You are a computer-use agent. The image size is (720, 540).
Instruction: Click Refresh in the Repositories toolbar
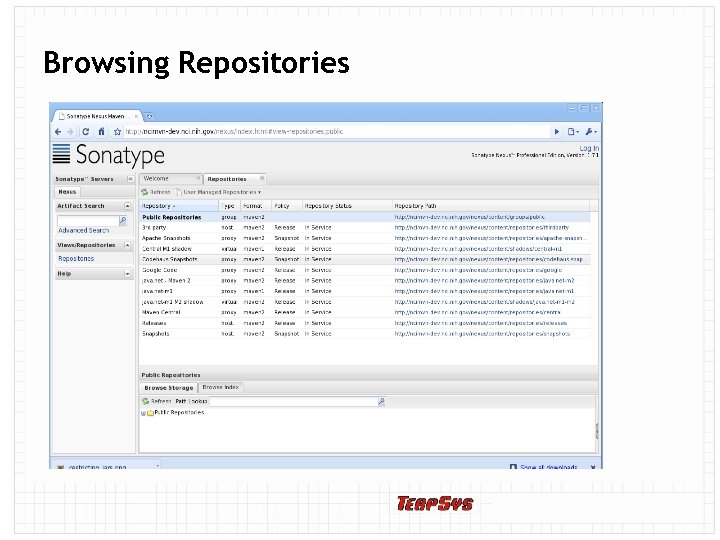(x=156, y=192)
